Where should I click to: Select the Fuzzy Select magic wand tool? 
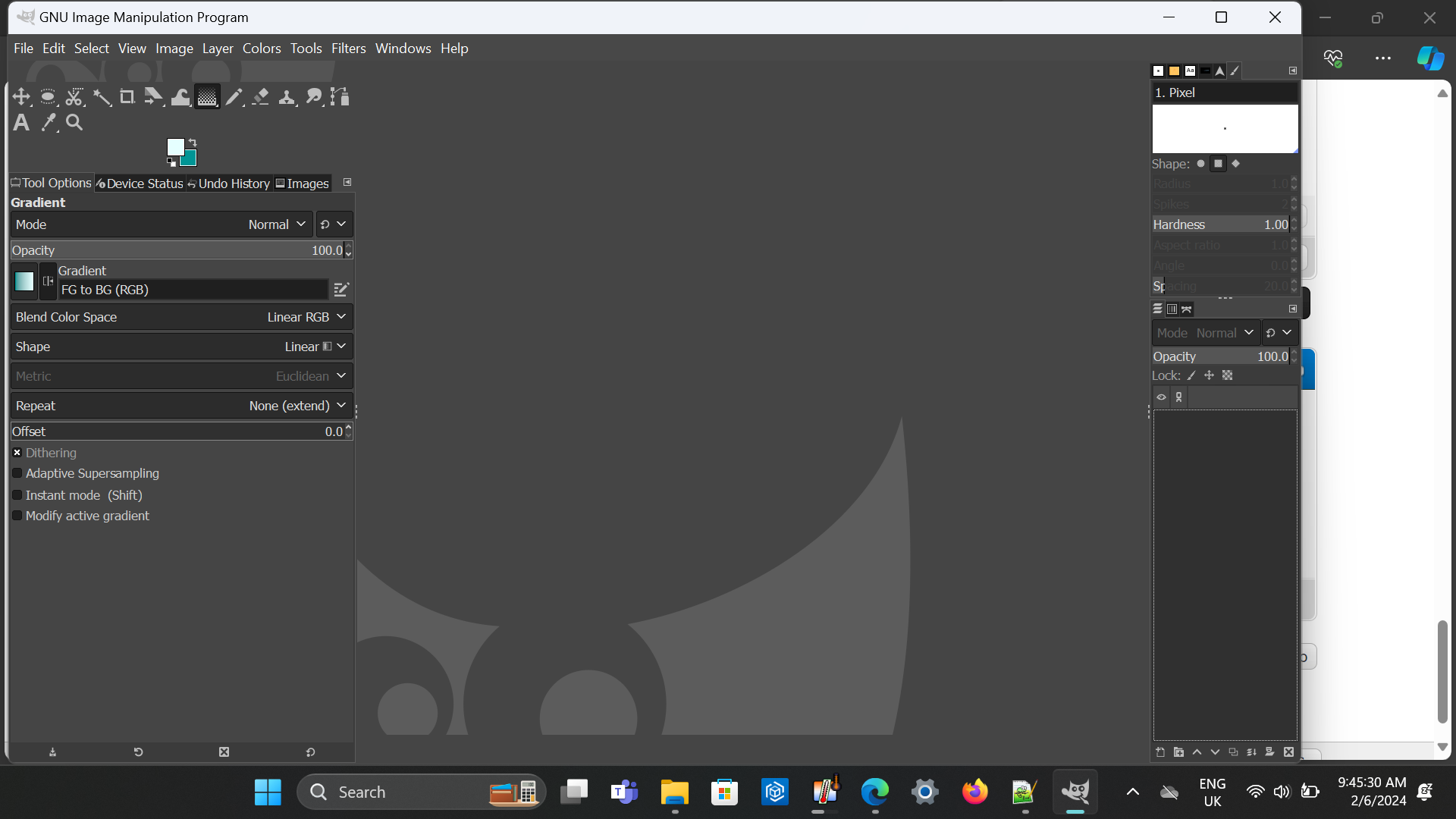(x=101, y=97)
